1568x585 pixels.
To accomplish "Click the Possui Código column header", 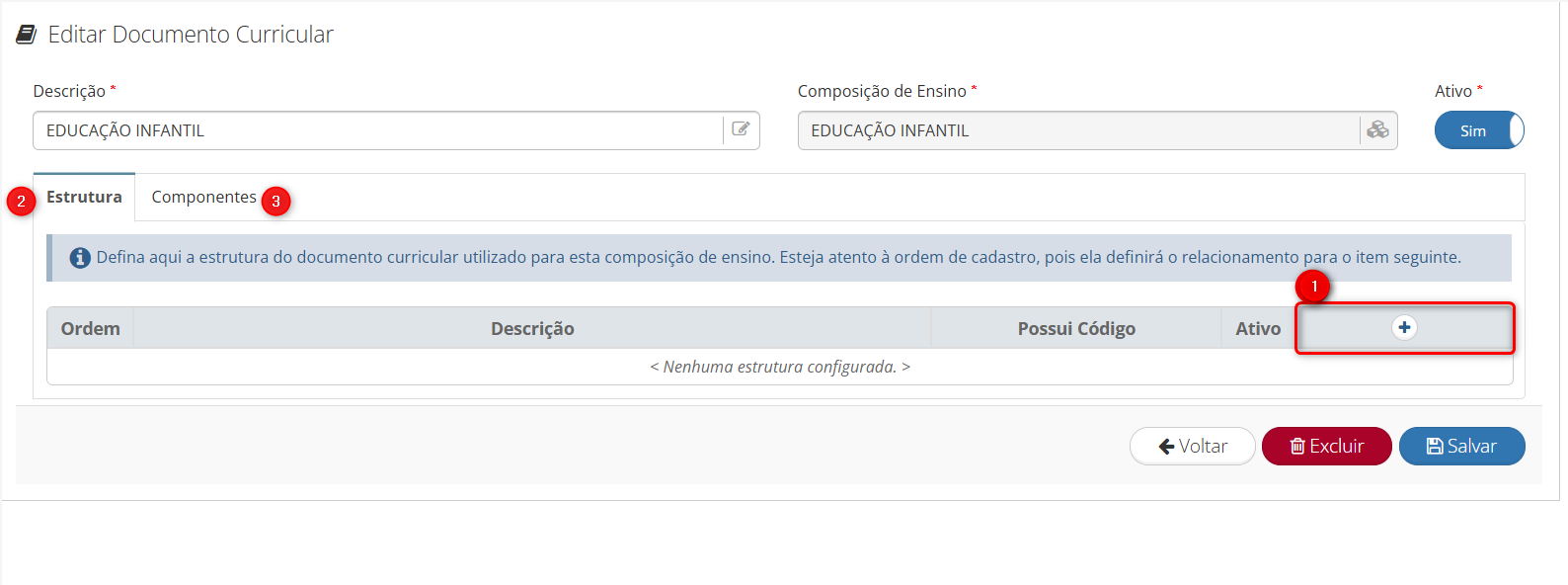I will click(x=1076, y=329).
